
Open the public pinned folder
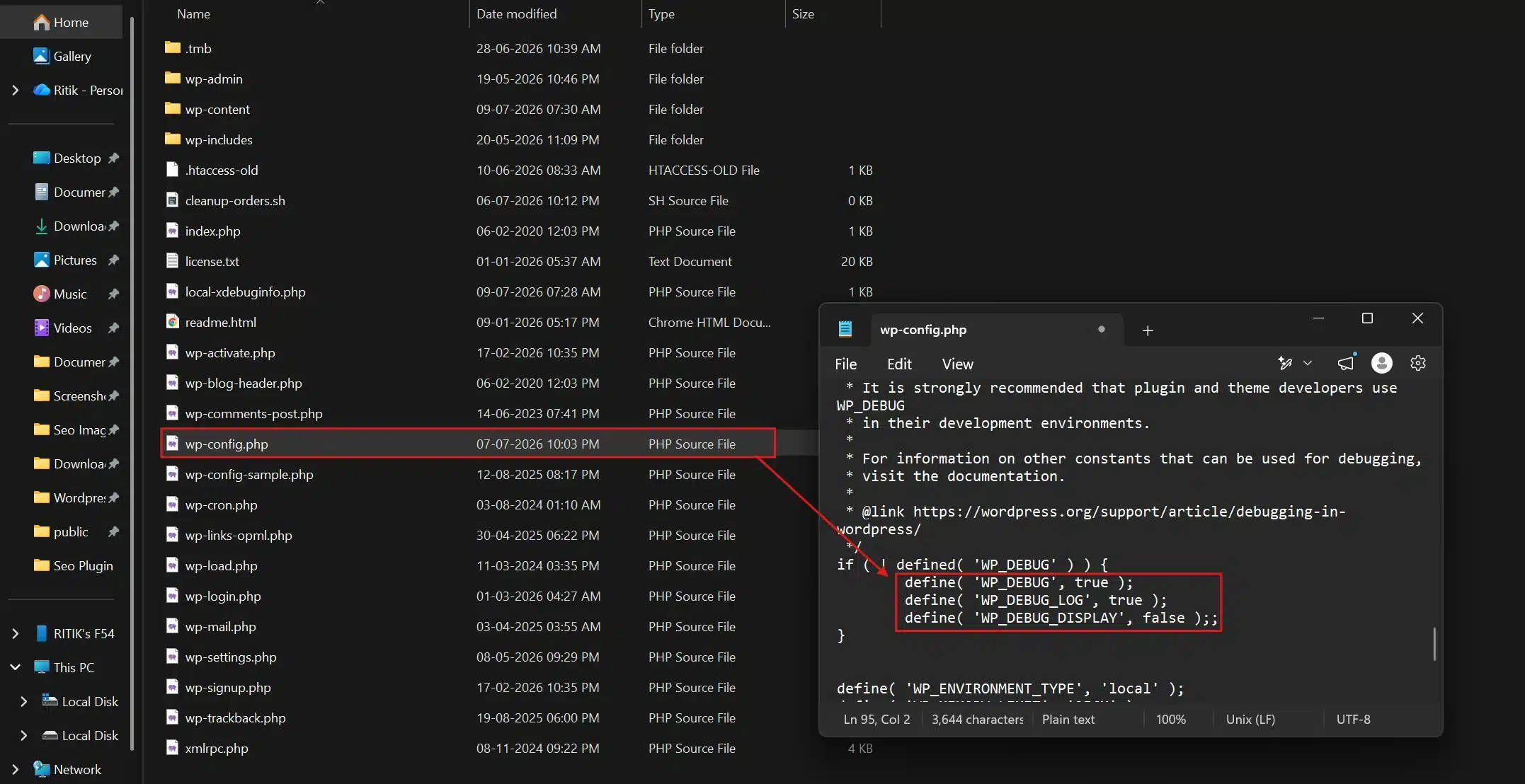tap(61, 532)
